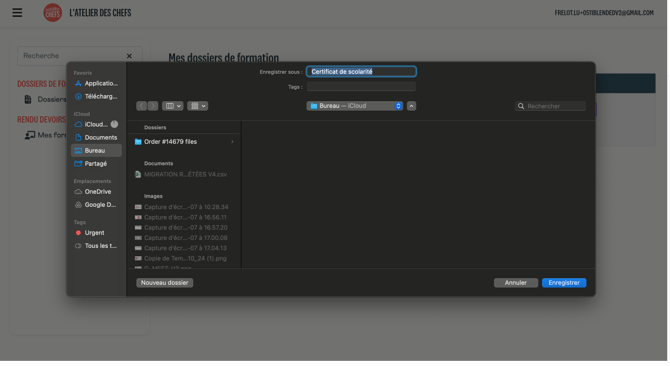Click the Order #14679 folder icon

138,142
